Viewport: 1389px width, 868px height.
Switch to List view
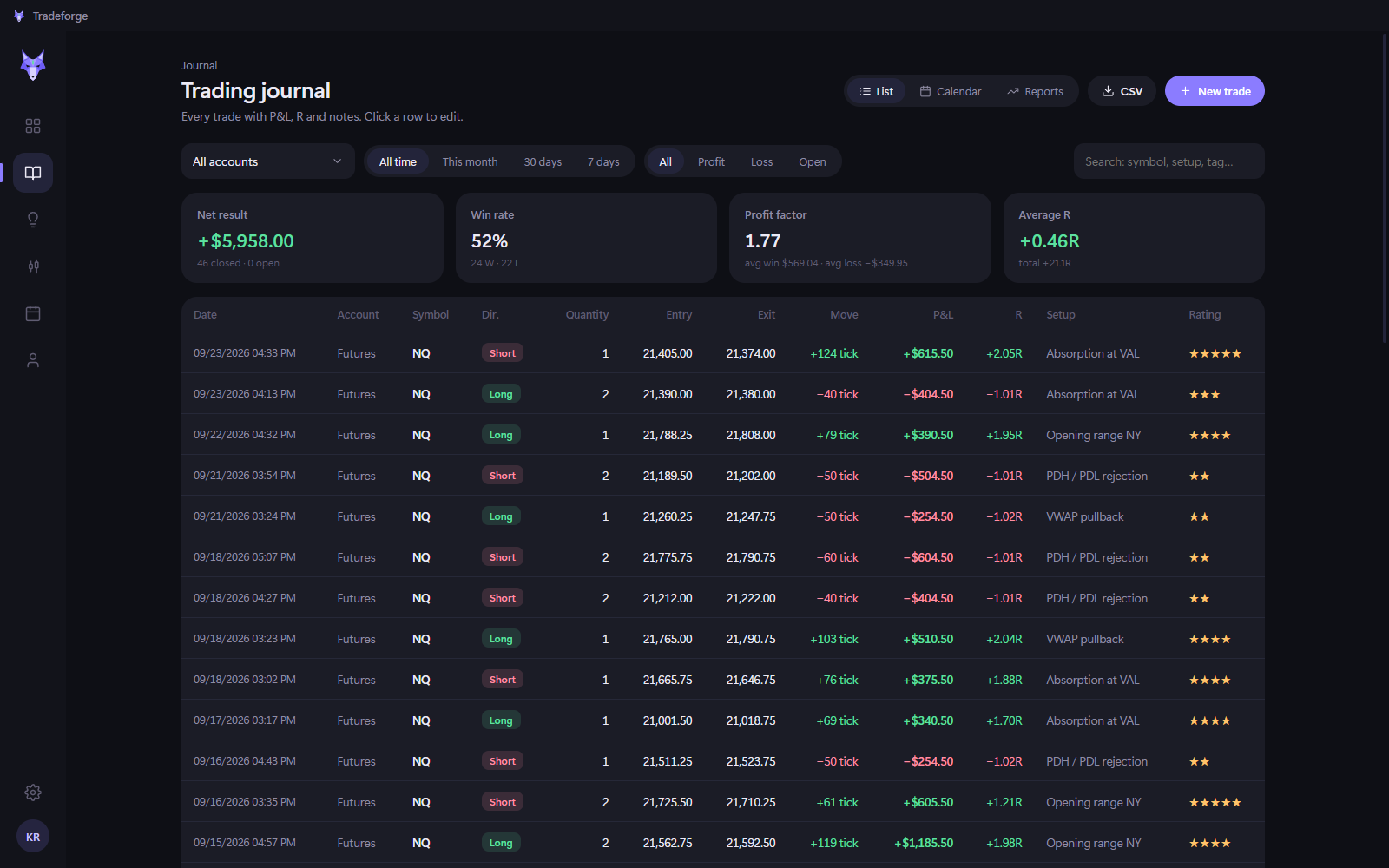click(x=877, y=91)
